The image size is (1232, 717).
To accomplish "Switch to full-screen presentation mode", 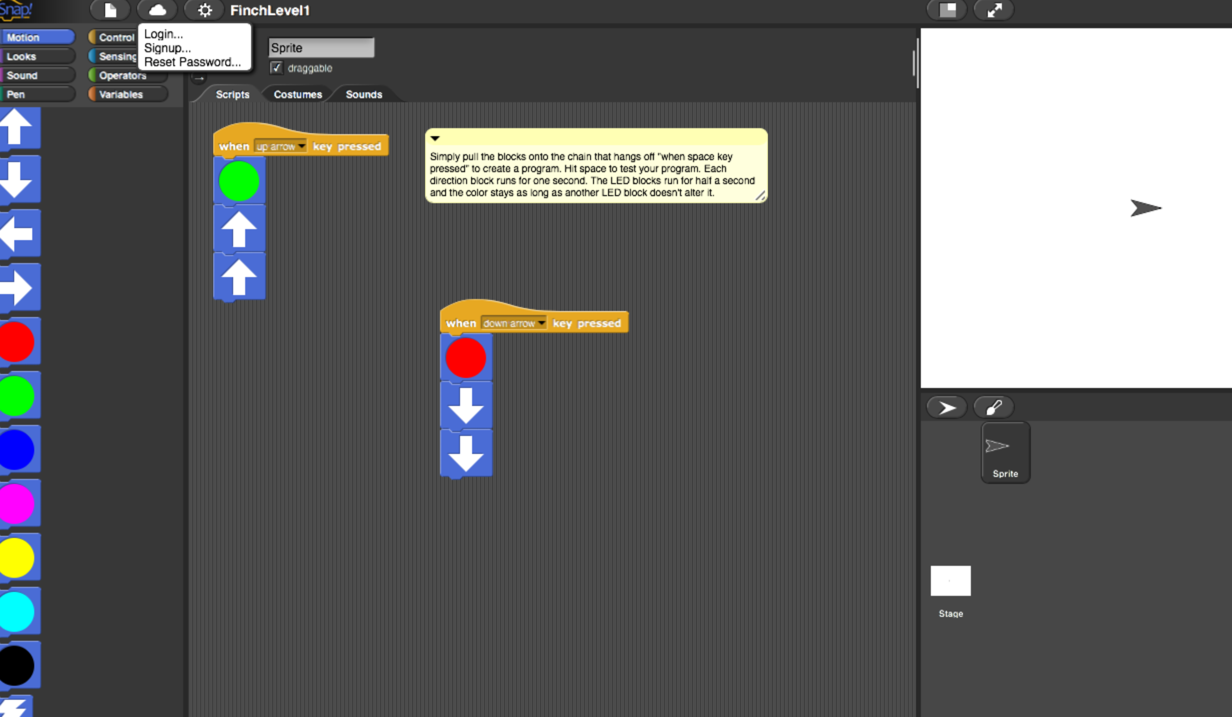I will (x=994, y=10).
